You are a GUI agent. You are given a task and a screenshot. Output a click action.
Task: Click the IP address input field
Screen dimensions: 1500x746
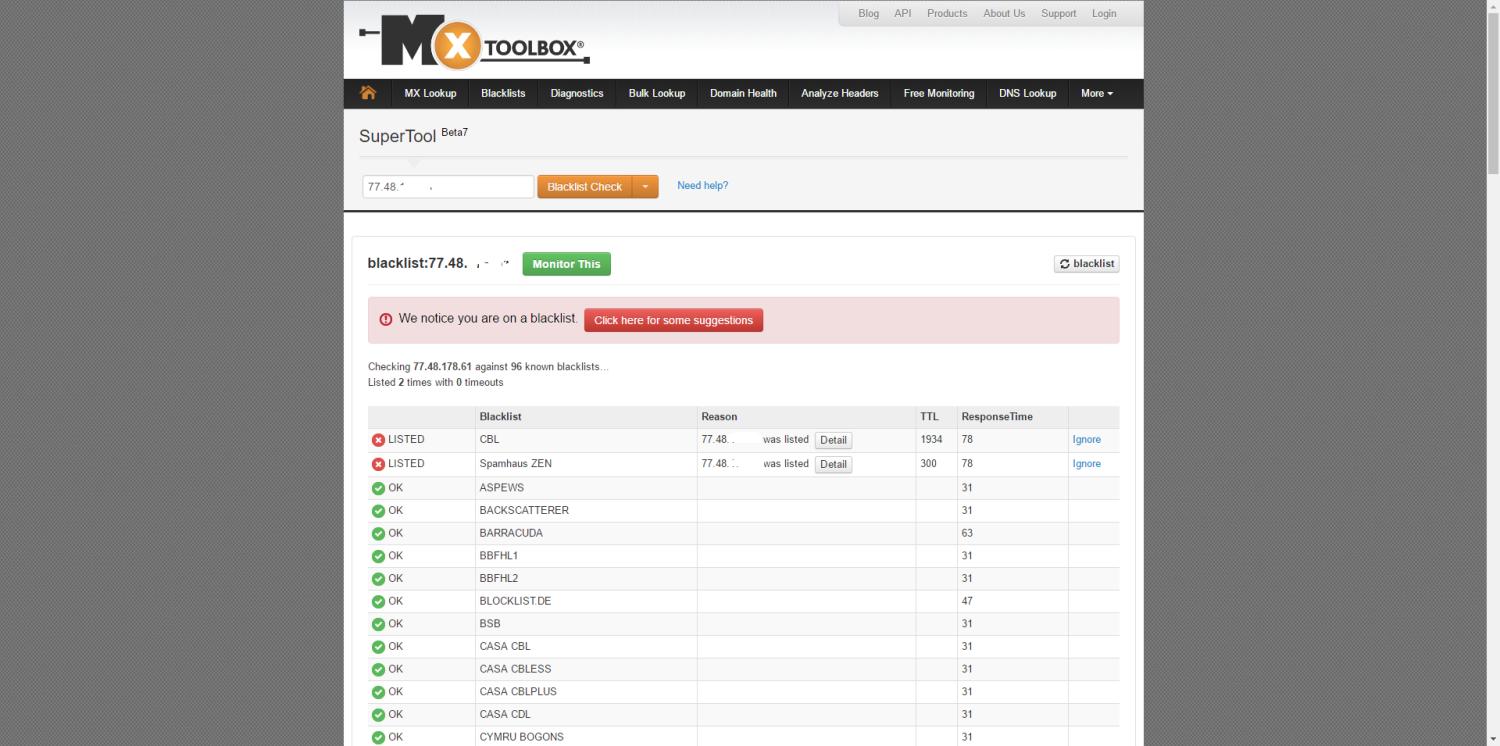point(447,187)
